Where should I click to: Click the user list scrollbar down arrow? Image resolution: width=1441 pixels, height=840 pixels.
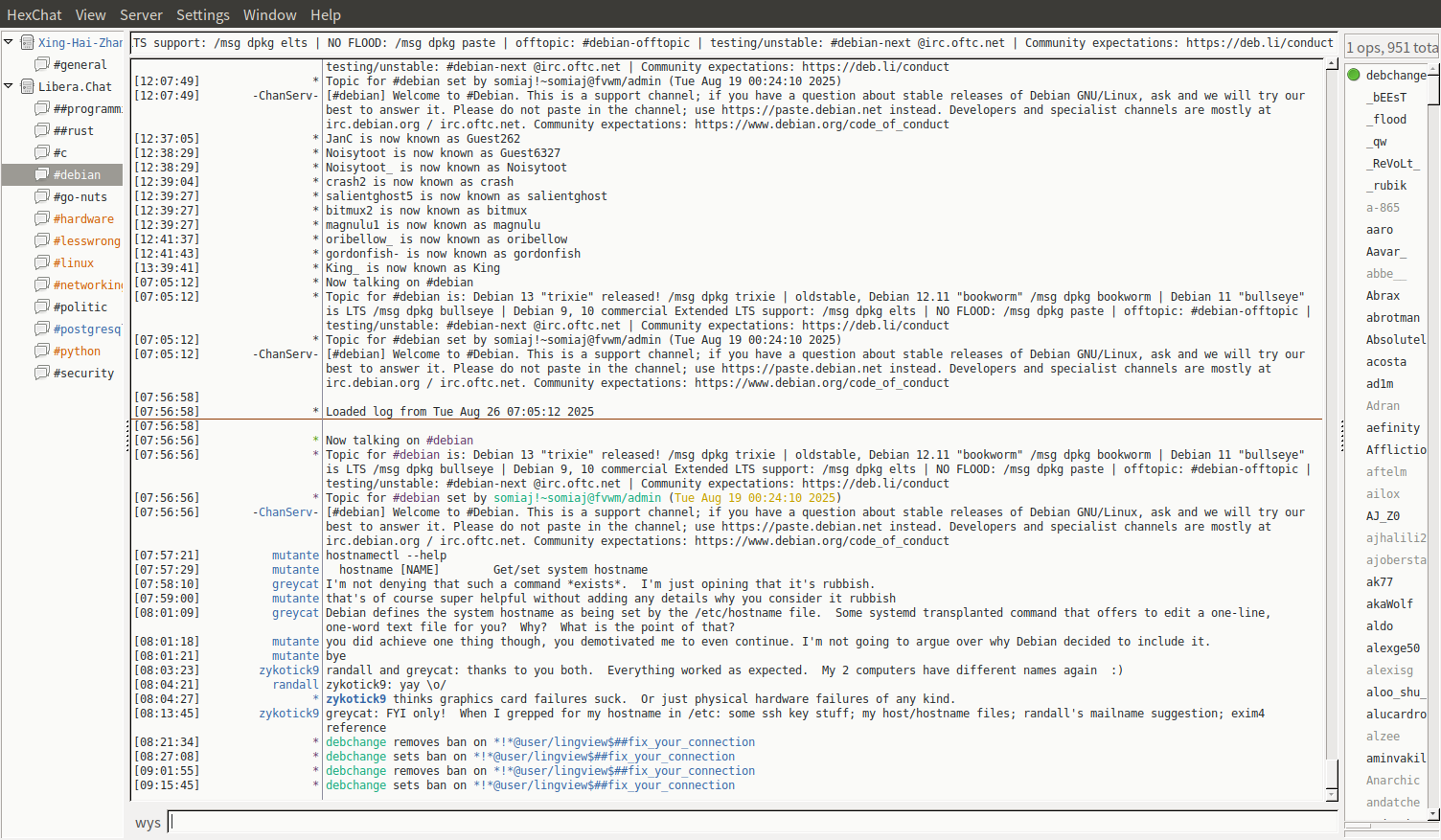[x=1433, y=814]
